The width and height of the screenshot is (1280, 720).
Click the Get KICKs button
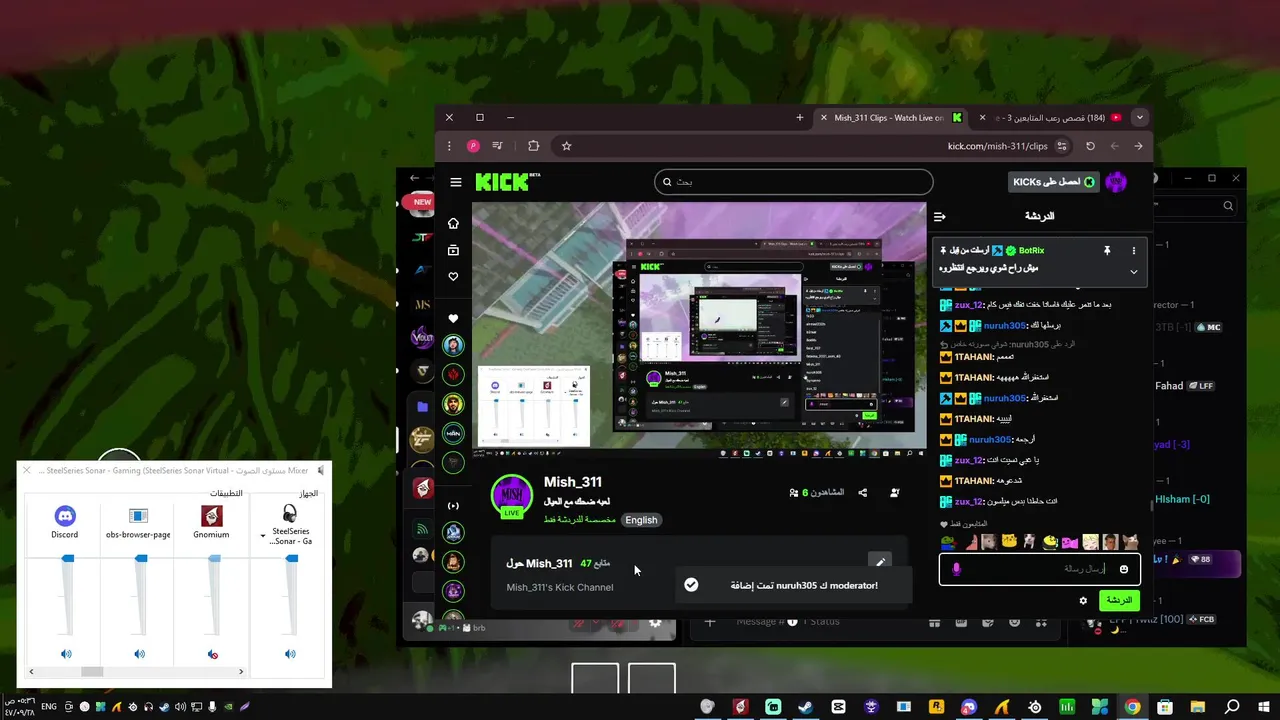[1053, 182]
